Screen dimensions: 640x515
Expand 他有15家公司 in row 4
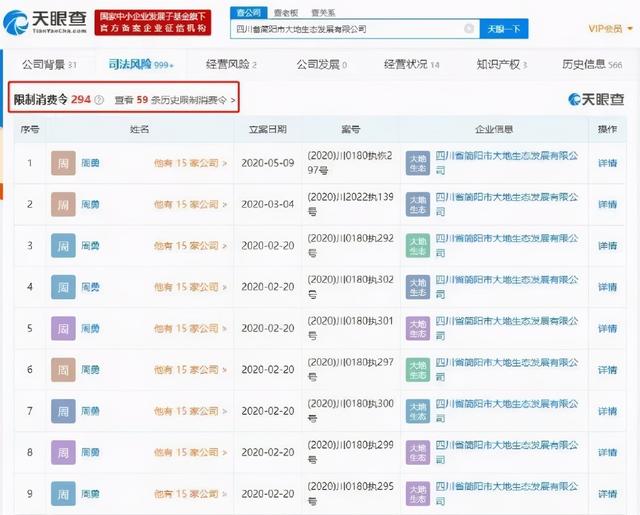pos(190,287)
